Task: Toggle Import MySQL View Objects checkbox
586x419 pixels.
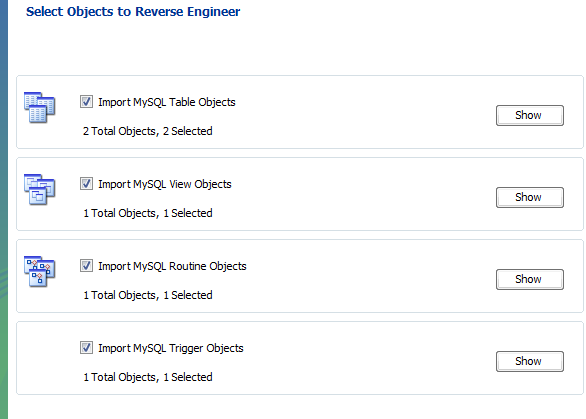Action: point(86,184)
